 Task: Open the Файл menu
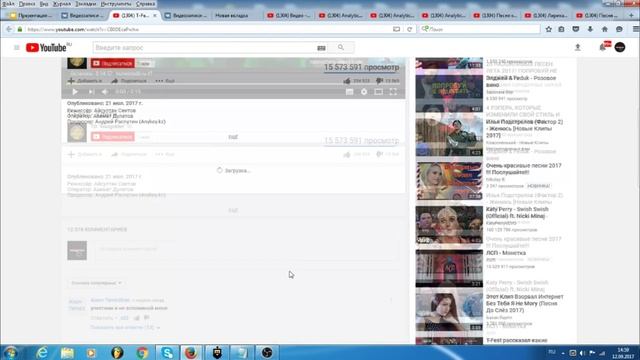click(x=8, y=4)
